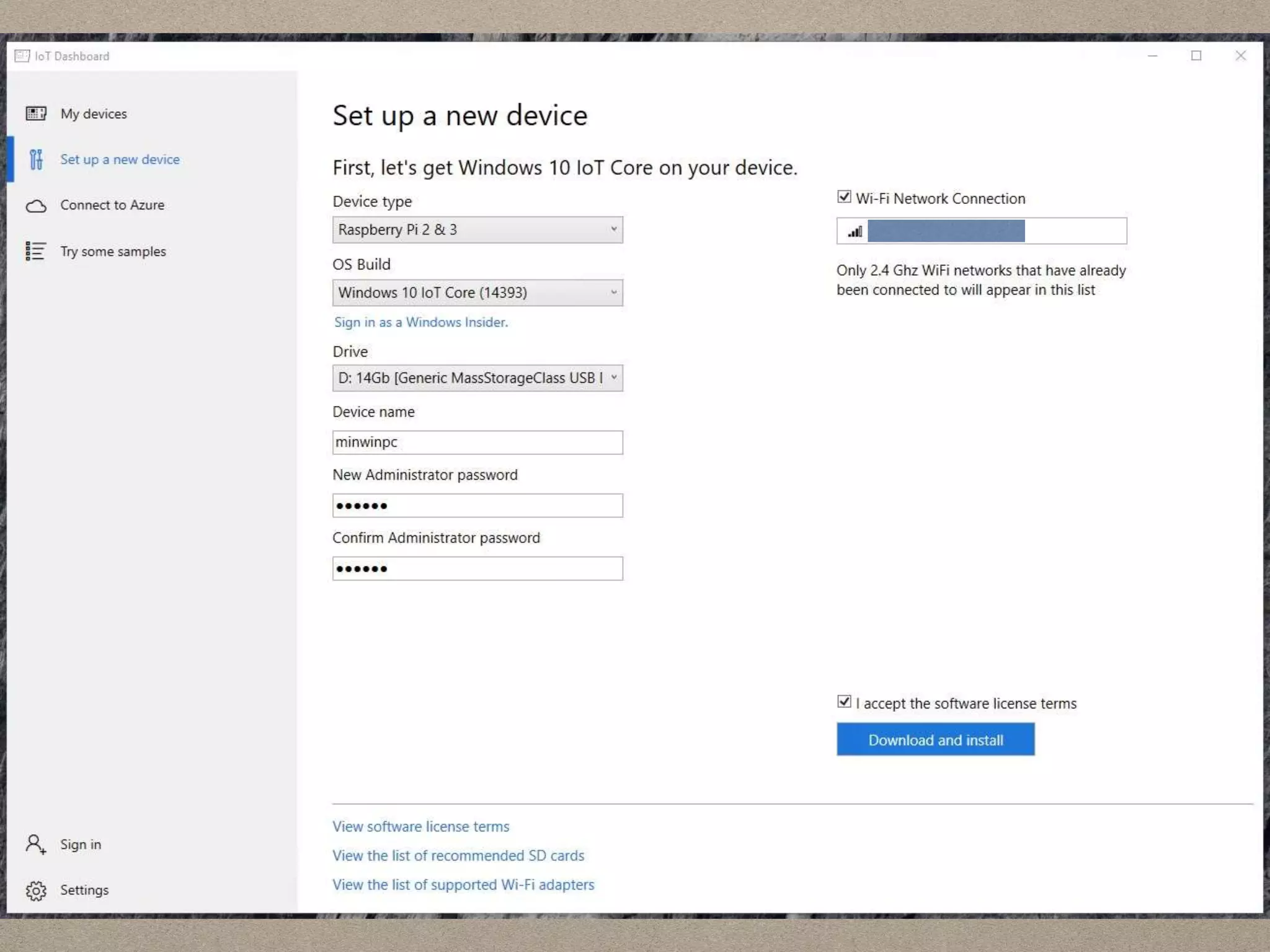Click the Try some samples list icon

[x=35, y=251]
